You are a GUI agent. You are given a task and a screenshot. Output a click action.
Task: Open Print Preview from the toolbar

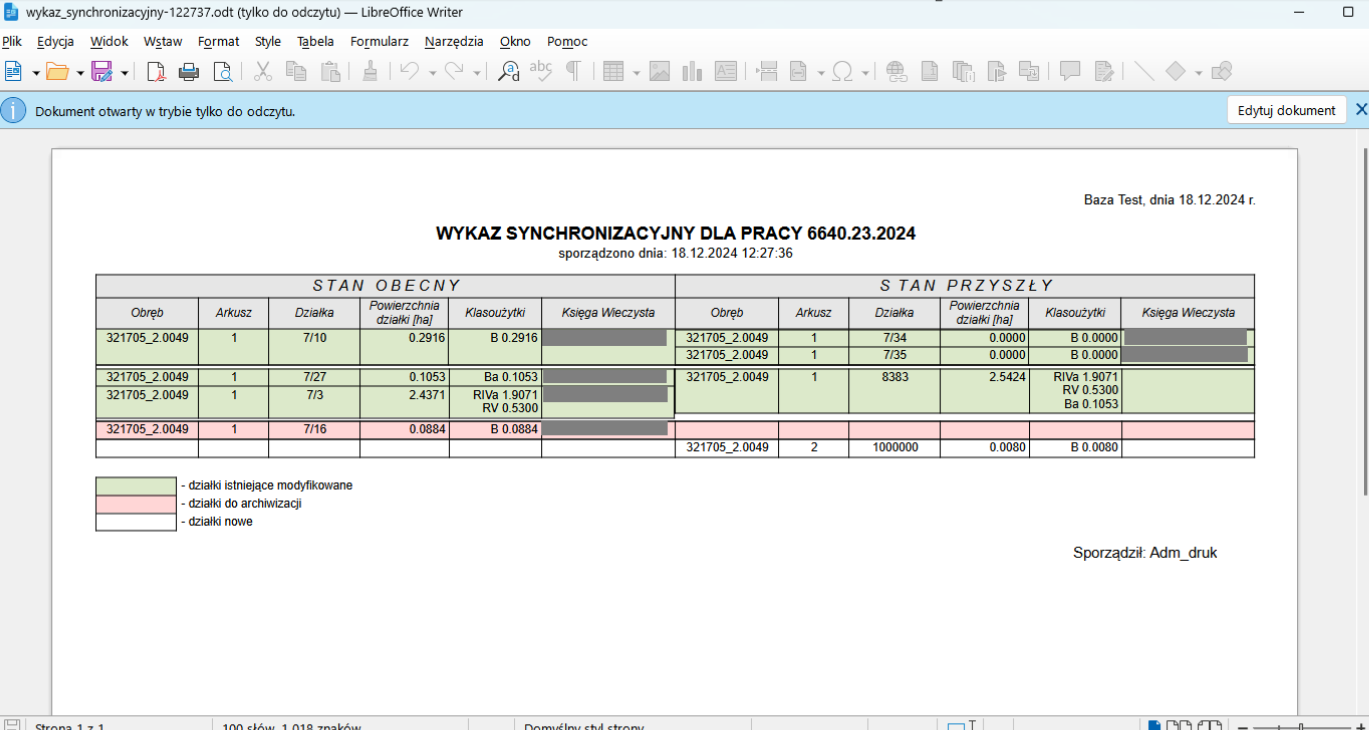[x=222, y=71]
